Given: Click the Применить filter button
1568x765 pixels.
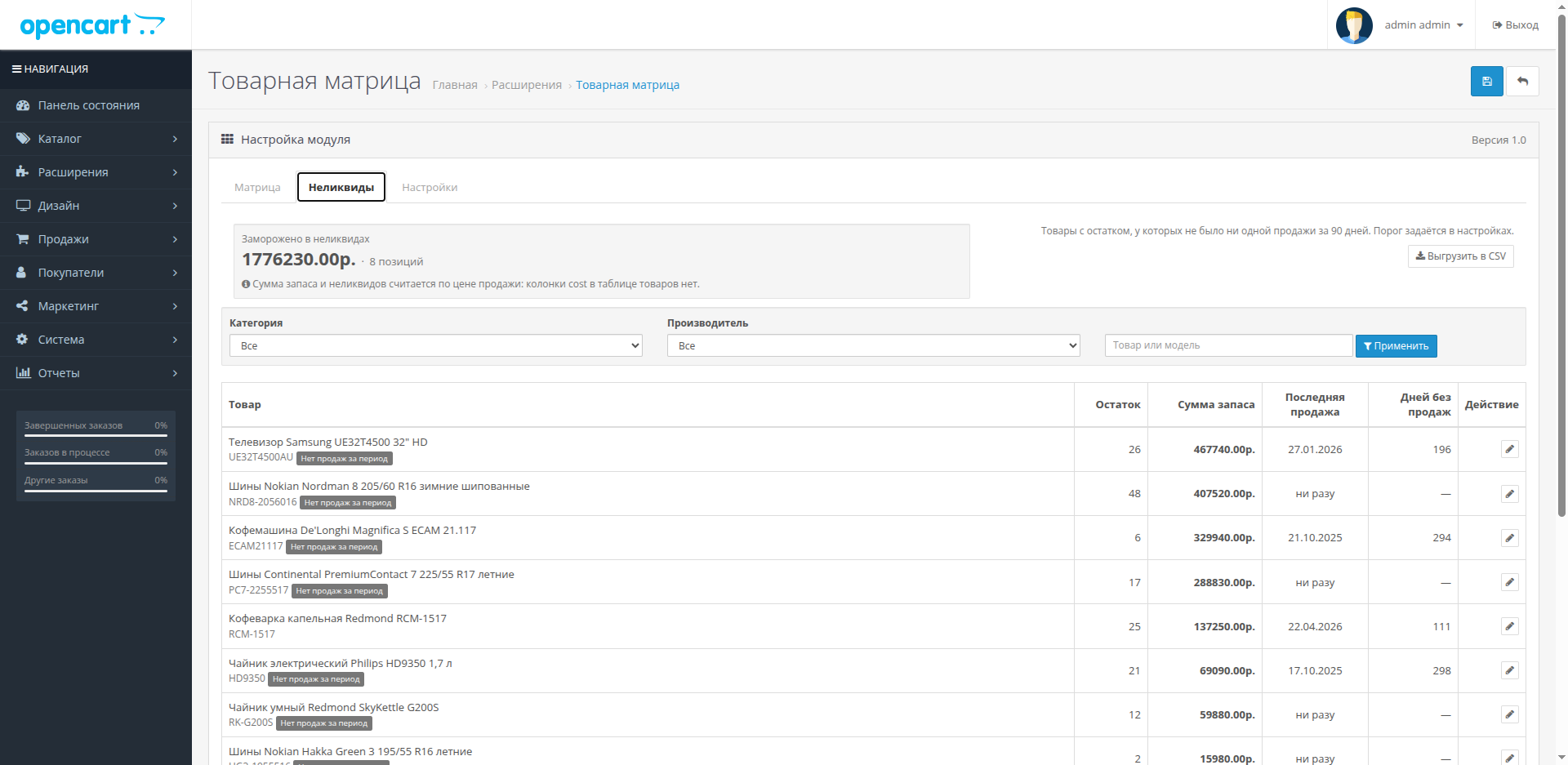Looking at the screenshot, I should click(1396, 346).
